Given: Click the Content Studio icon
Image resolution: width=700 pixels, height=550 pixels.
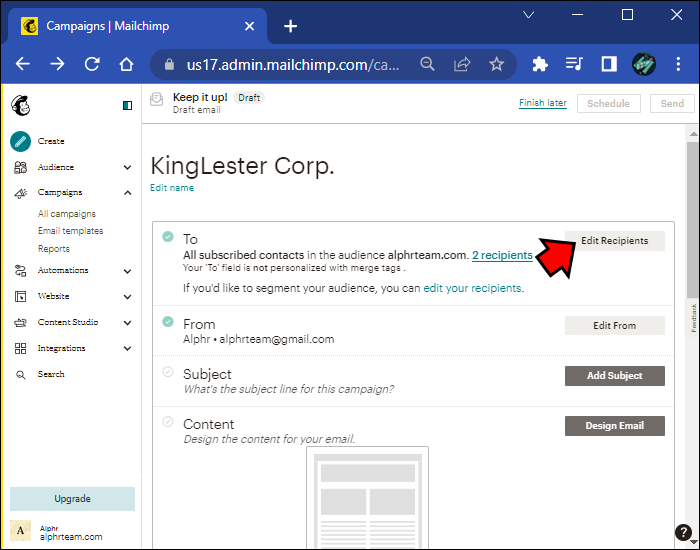Looking at the screenshot, I should click(21, 322).
